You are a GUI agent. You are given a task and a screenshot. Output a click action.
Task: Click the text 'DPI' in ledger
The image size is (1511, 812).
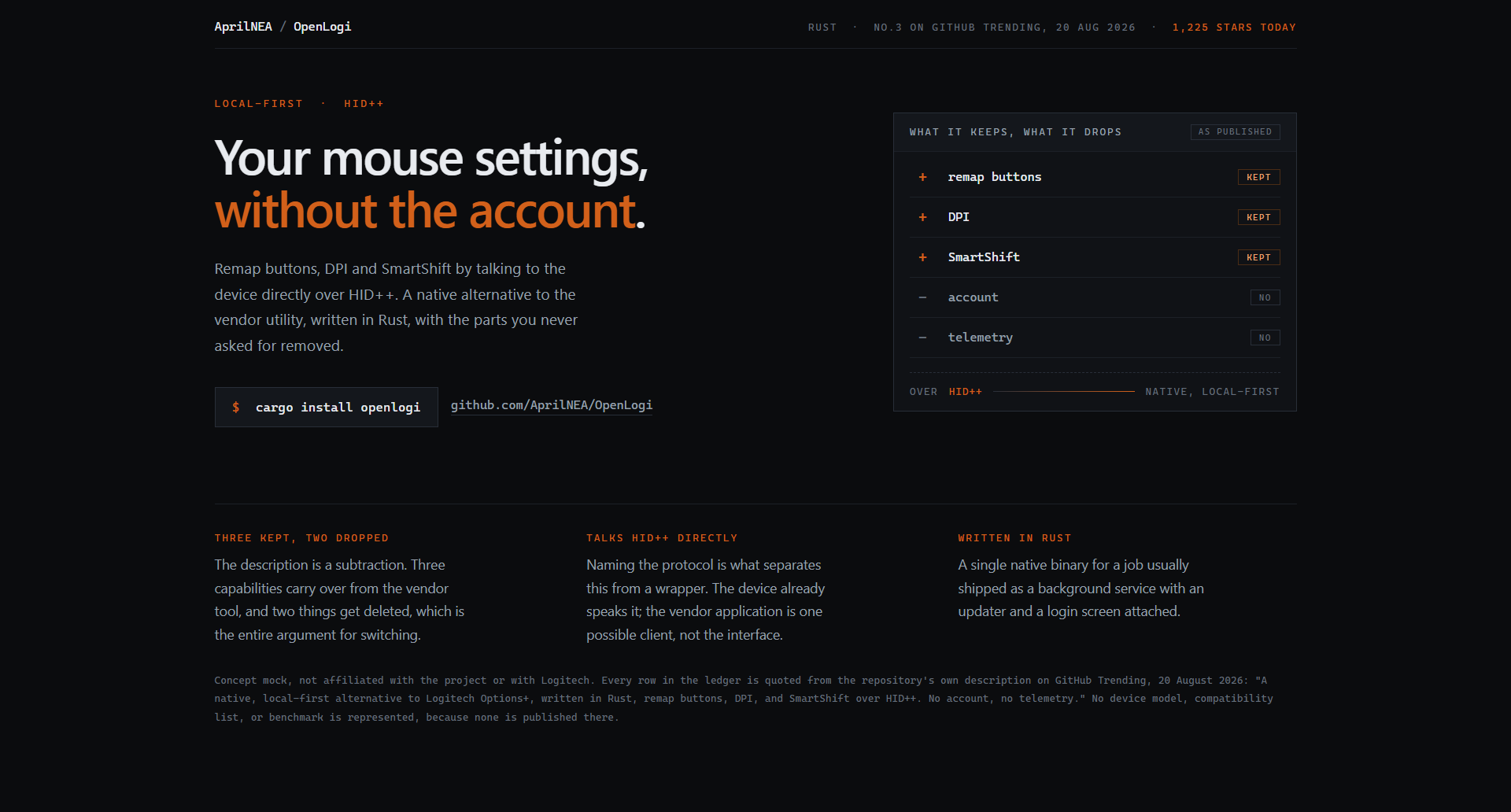click(x=959, y=217)
